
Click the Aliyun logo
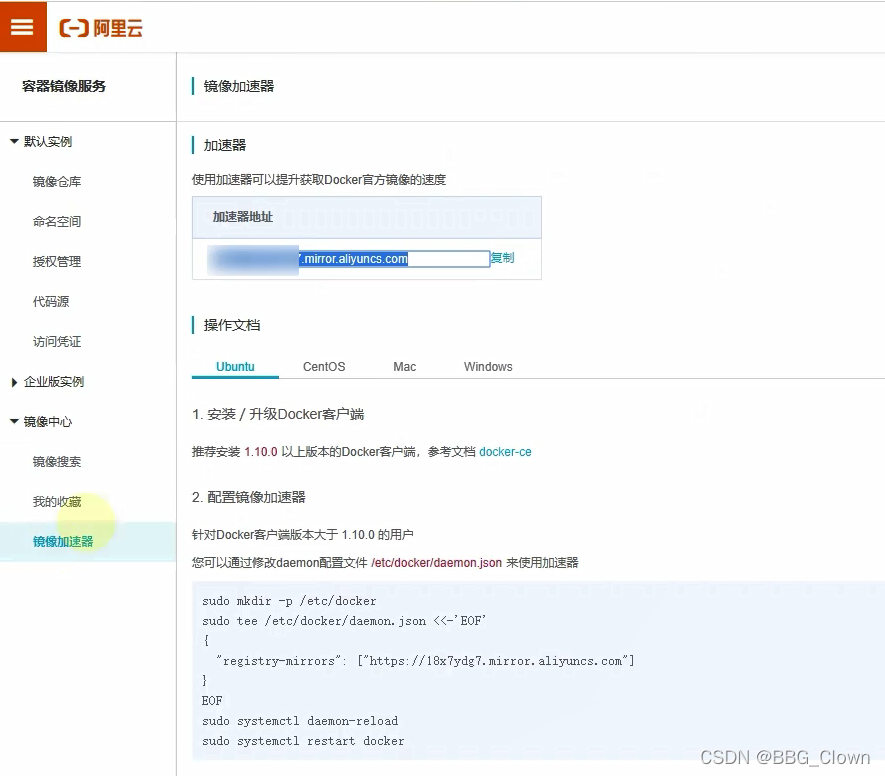coord(100,28)
